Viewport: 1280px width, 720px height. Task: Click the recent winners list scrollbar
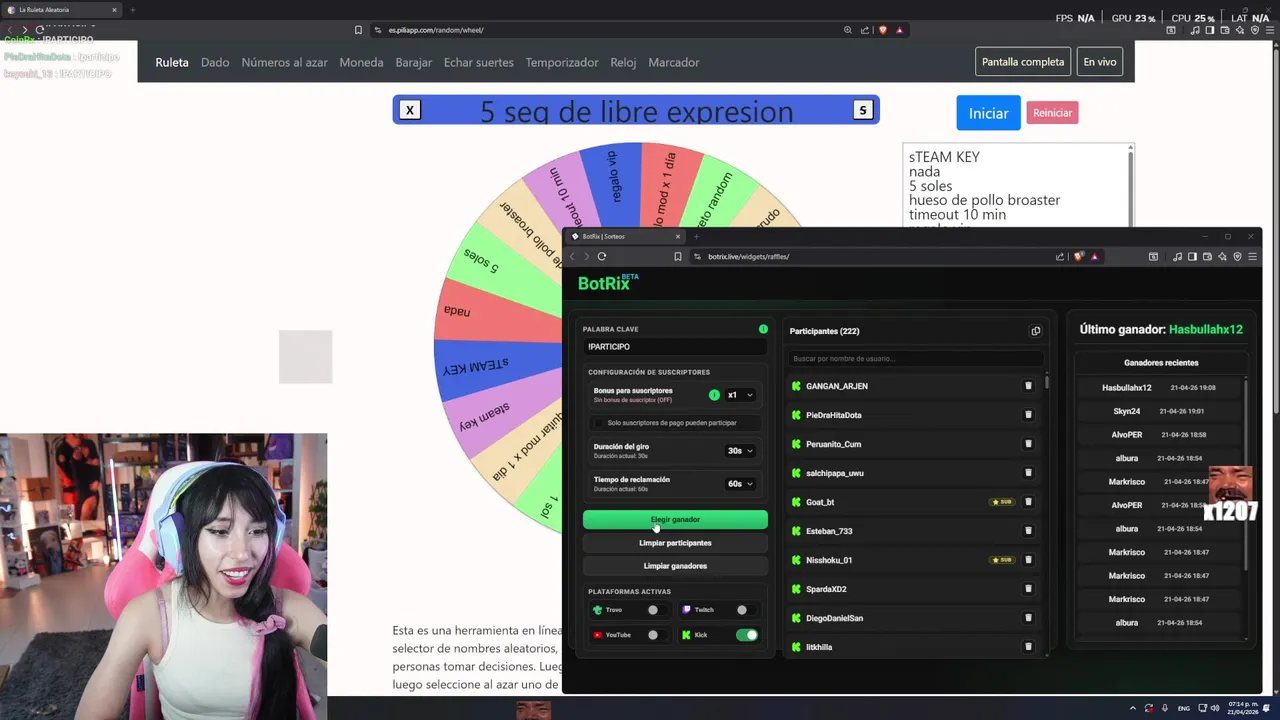(x=1246, y=475)
